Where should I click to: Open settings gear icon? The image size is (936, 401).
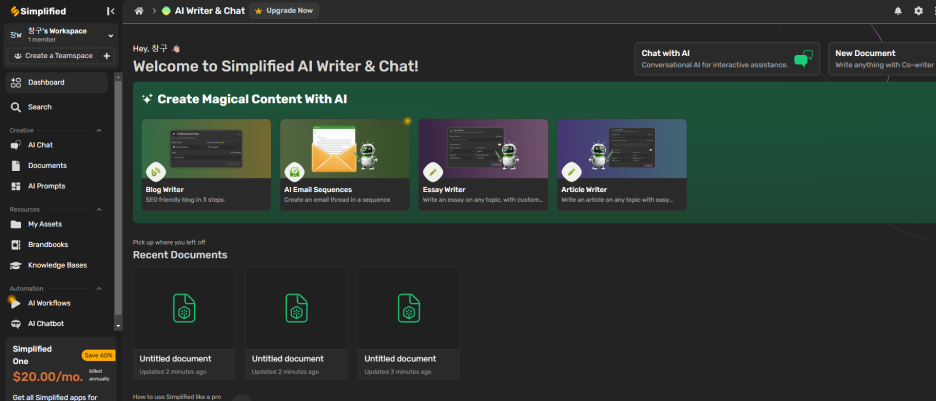[x=918, y=11]
